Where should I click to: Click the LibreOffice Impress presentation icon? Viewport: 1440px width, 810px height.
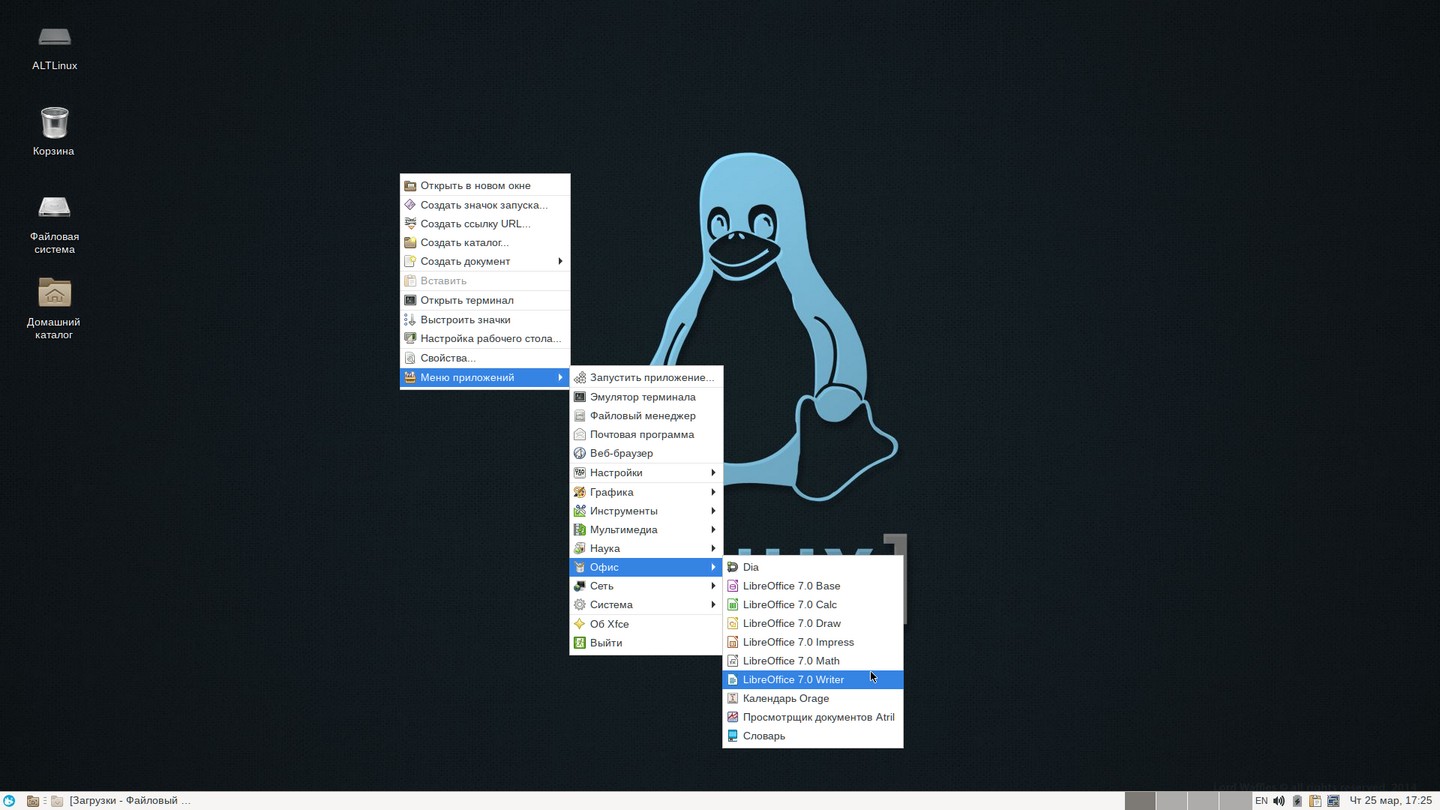732,642
